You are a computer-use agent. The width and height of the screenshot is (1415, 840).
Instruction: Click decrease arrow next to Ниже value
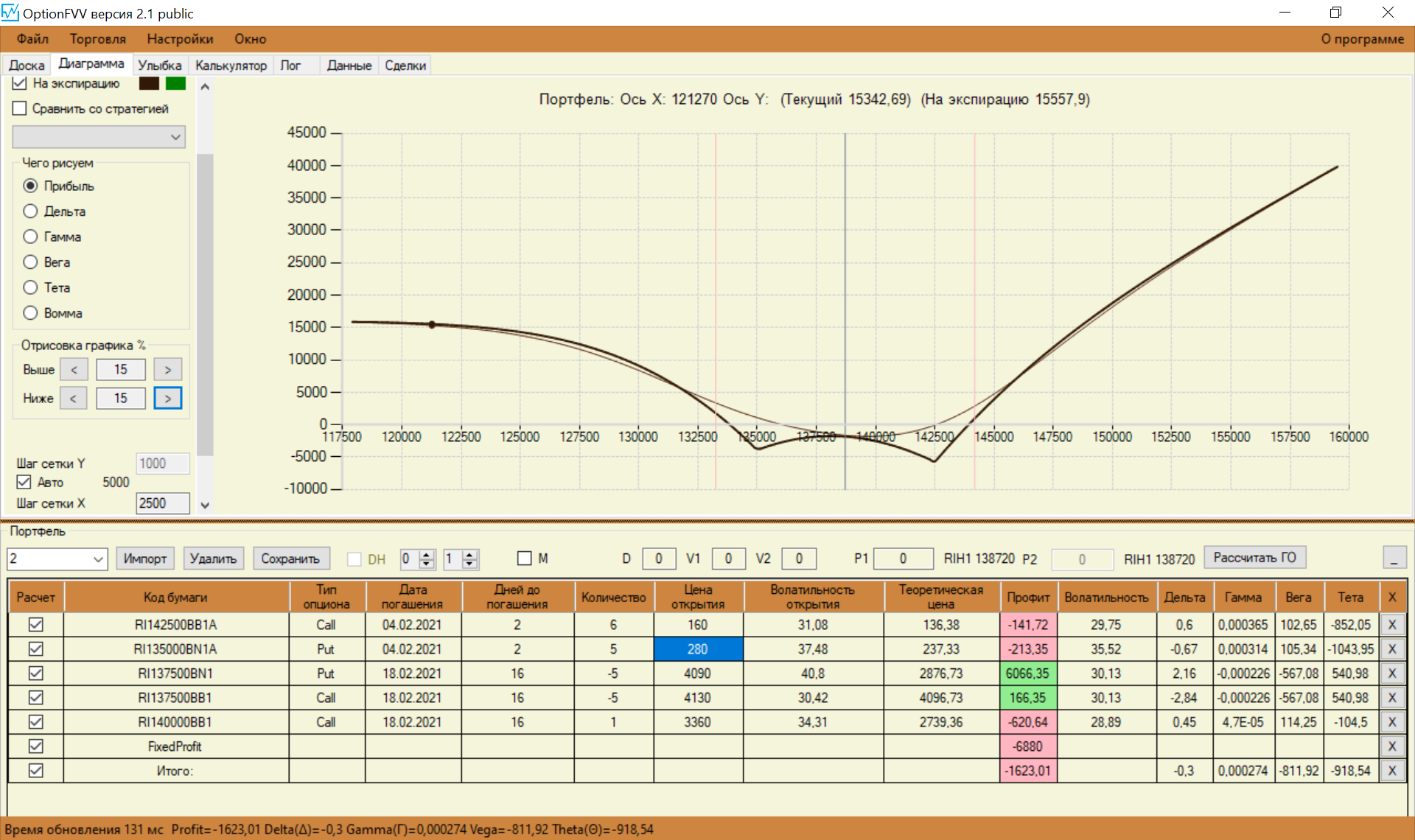(73, 399)
